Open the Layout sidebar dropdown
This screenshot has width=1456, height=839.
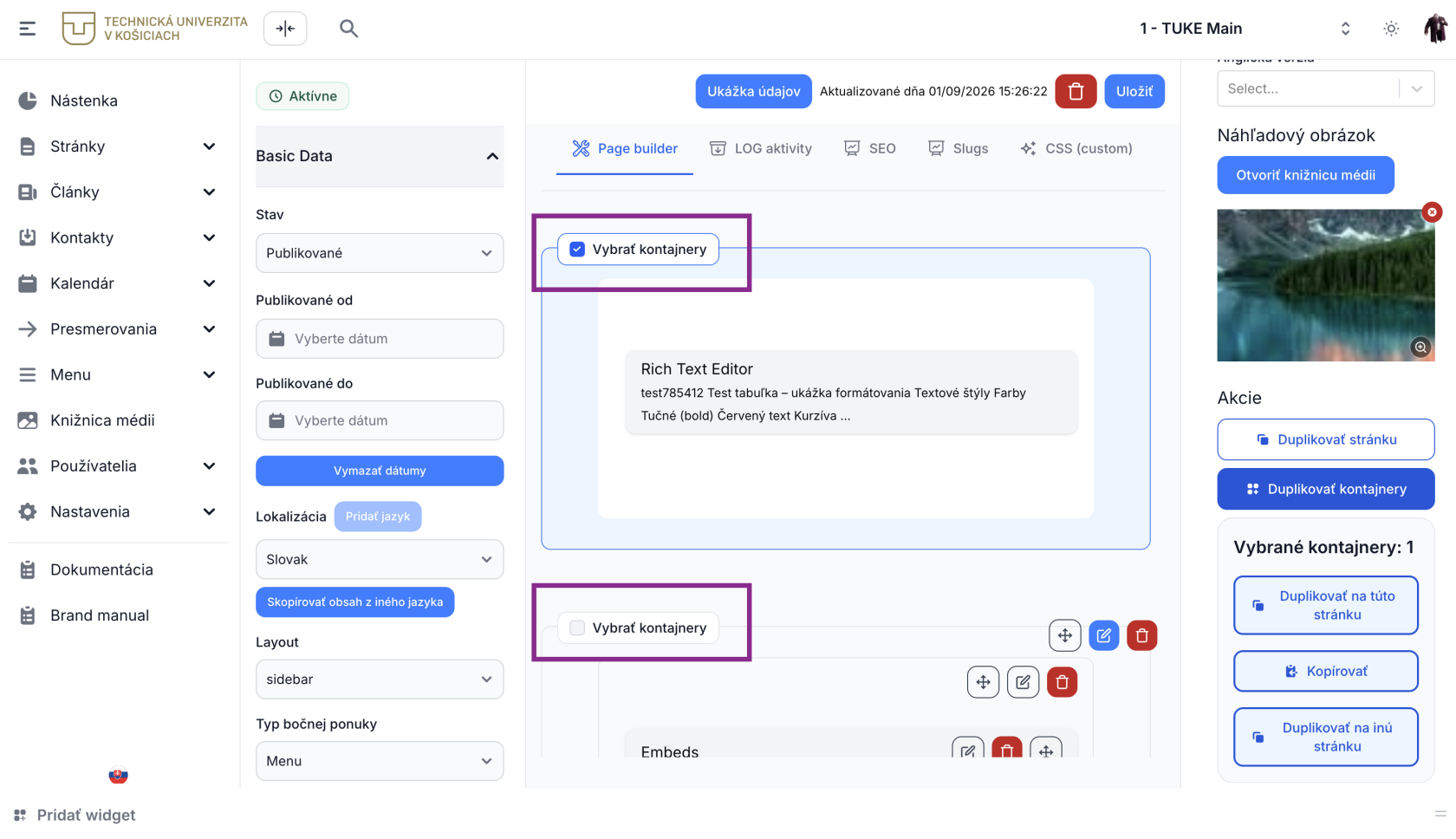pyautogui.click(x=380, y=680)
